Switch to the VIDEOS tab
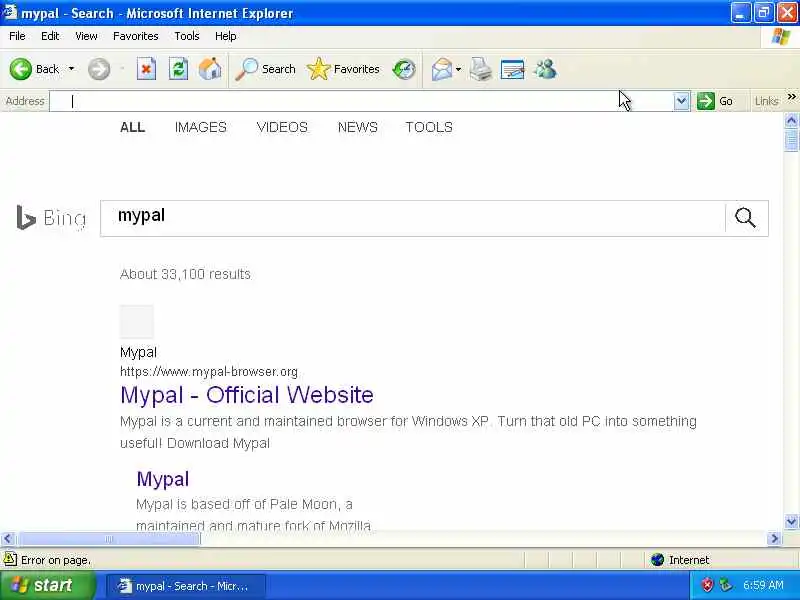 (x=282, y=127)
